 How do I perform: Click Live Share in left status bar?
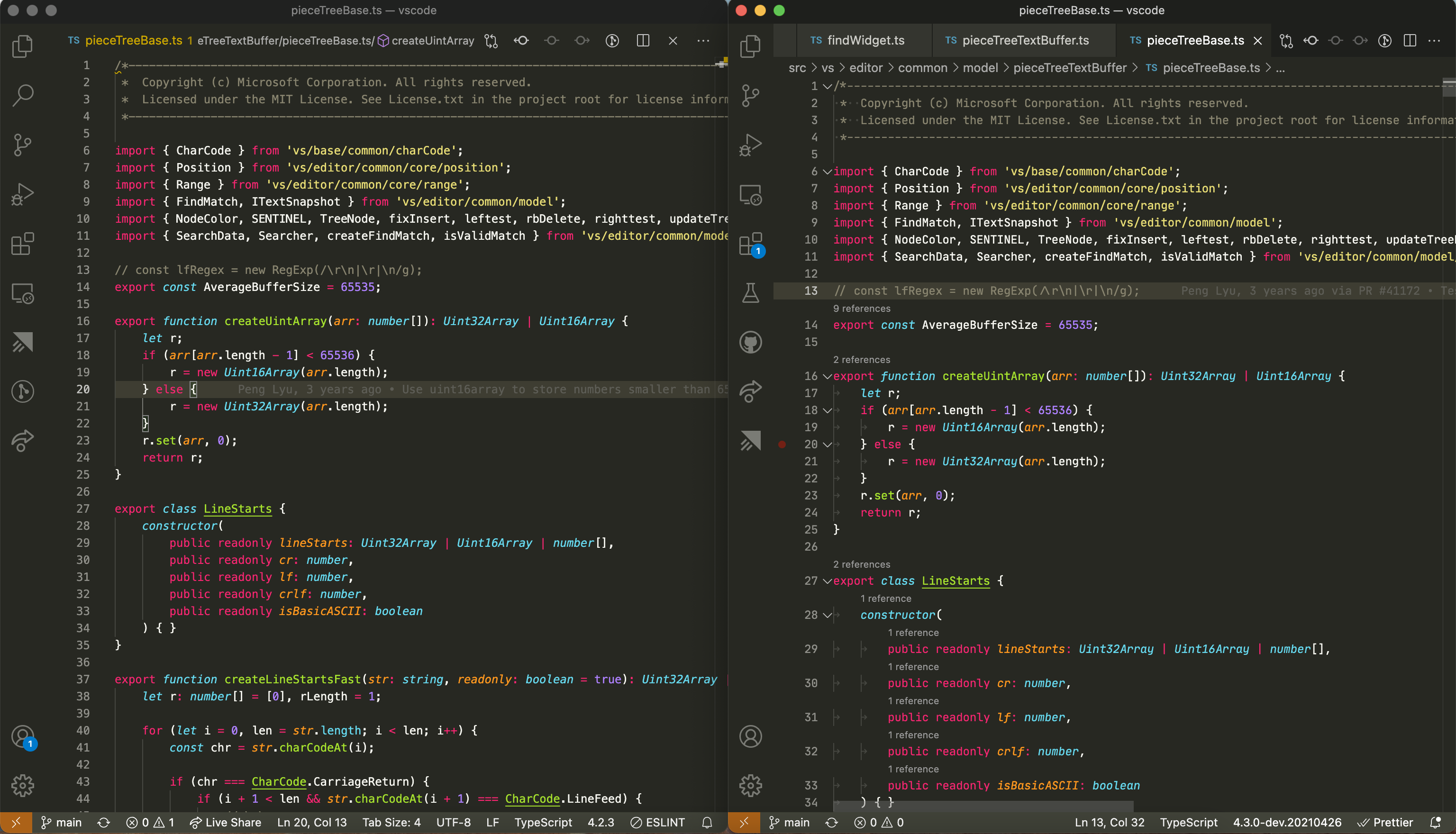pos(226,823)
